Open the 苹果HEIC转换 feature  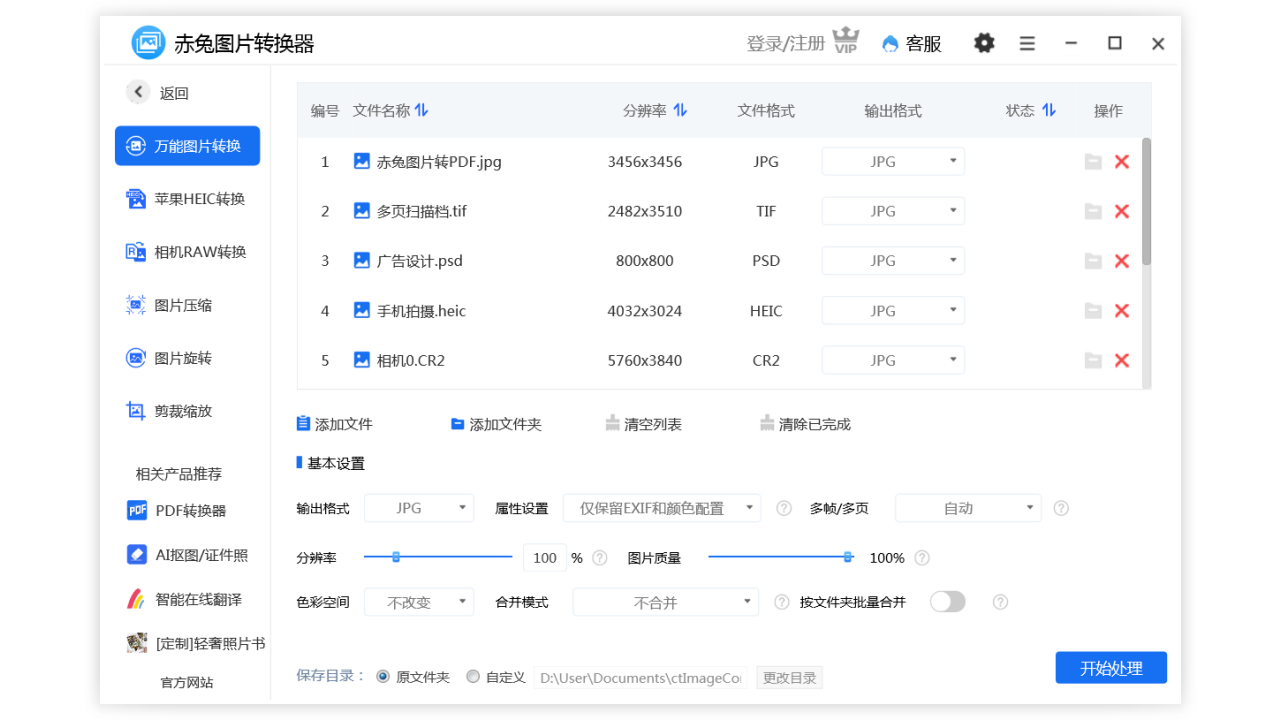[187, 198]
